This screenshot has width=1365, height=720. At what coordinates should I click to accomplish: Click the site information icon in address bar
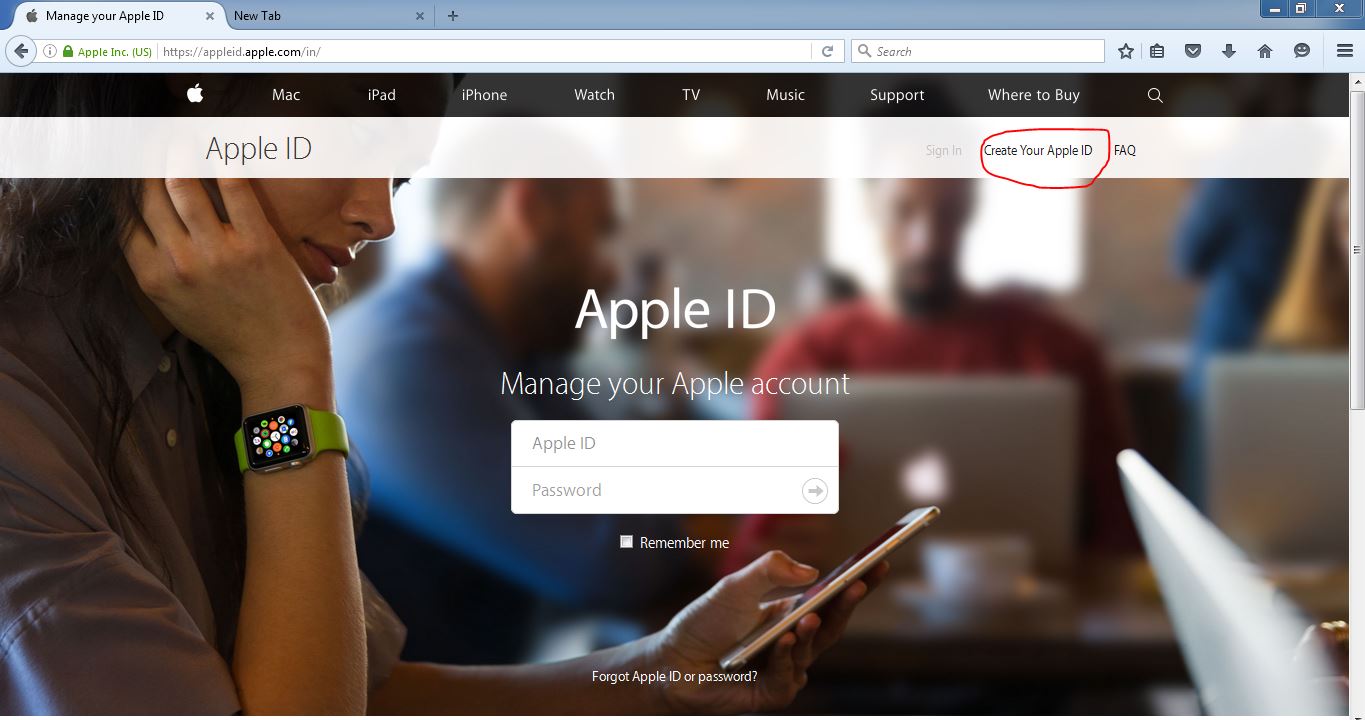49,51
